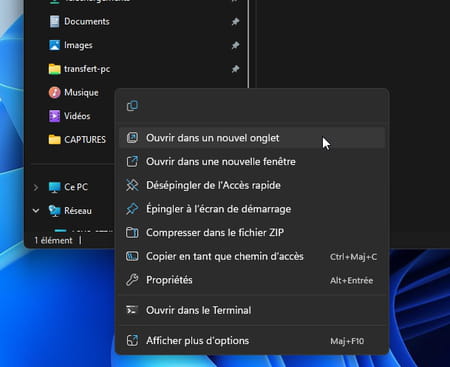Select Afficher plus d'options
The width and height of the screenshot is (450, 367).
252,340
